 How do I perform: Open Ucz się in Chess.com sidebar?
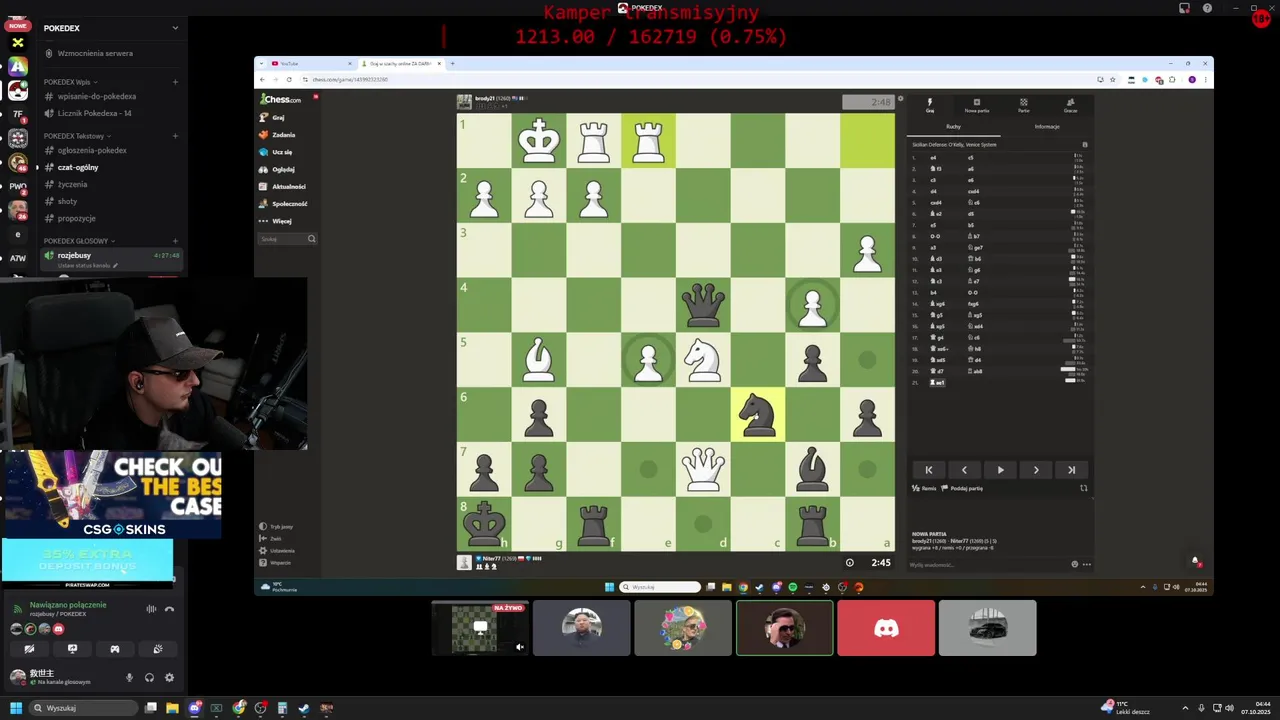coord(275,152)
